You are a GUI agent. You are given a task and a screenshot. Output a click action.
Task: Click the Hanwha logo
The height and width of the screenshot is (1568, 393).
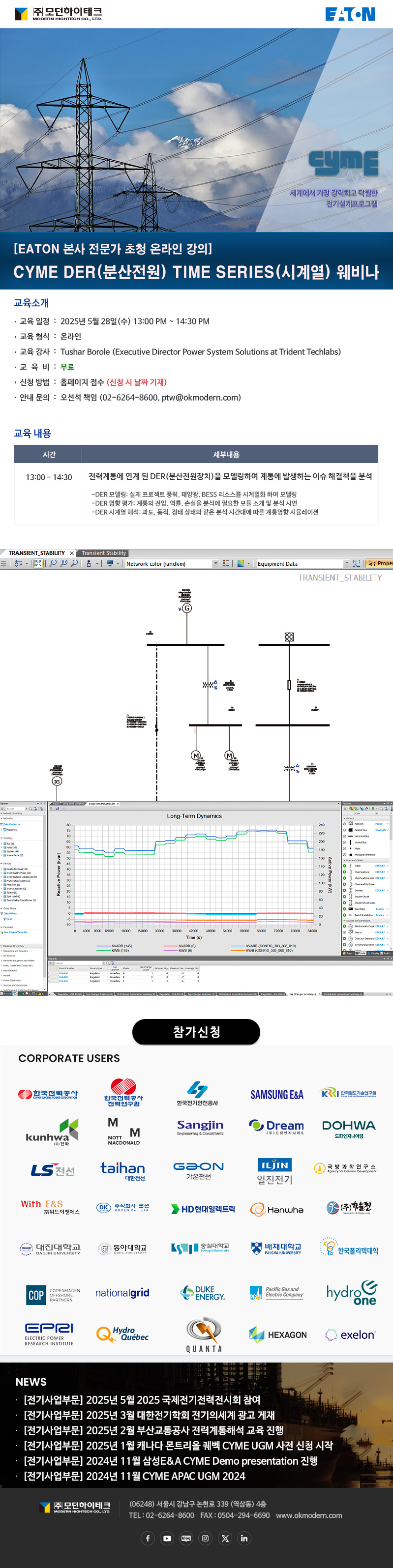coord(276,1210)
